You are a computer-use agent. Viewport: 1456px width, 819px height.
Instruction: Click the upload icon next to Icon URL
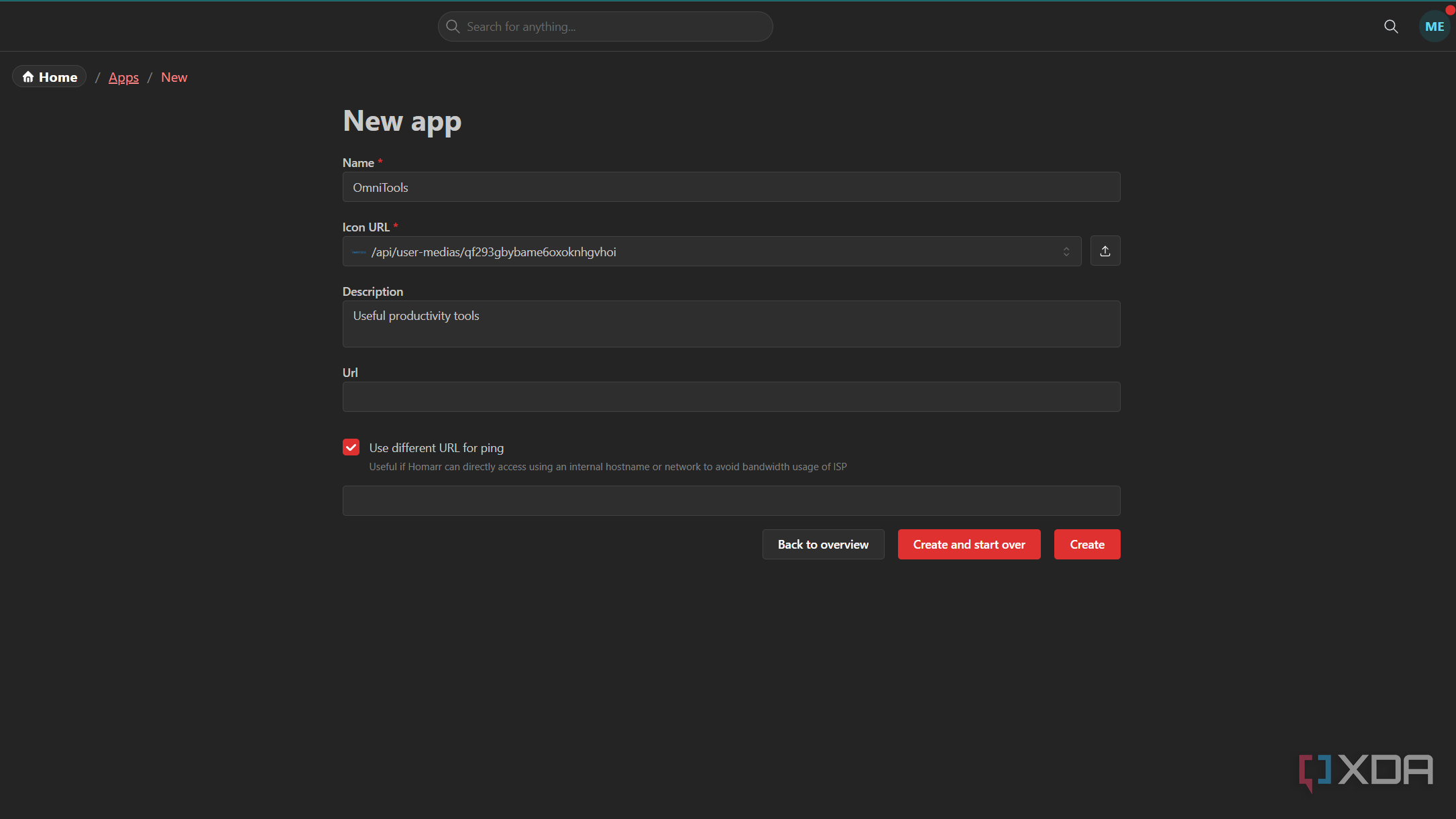1105,251
